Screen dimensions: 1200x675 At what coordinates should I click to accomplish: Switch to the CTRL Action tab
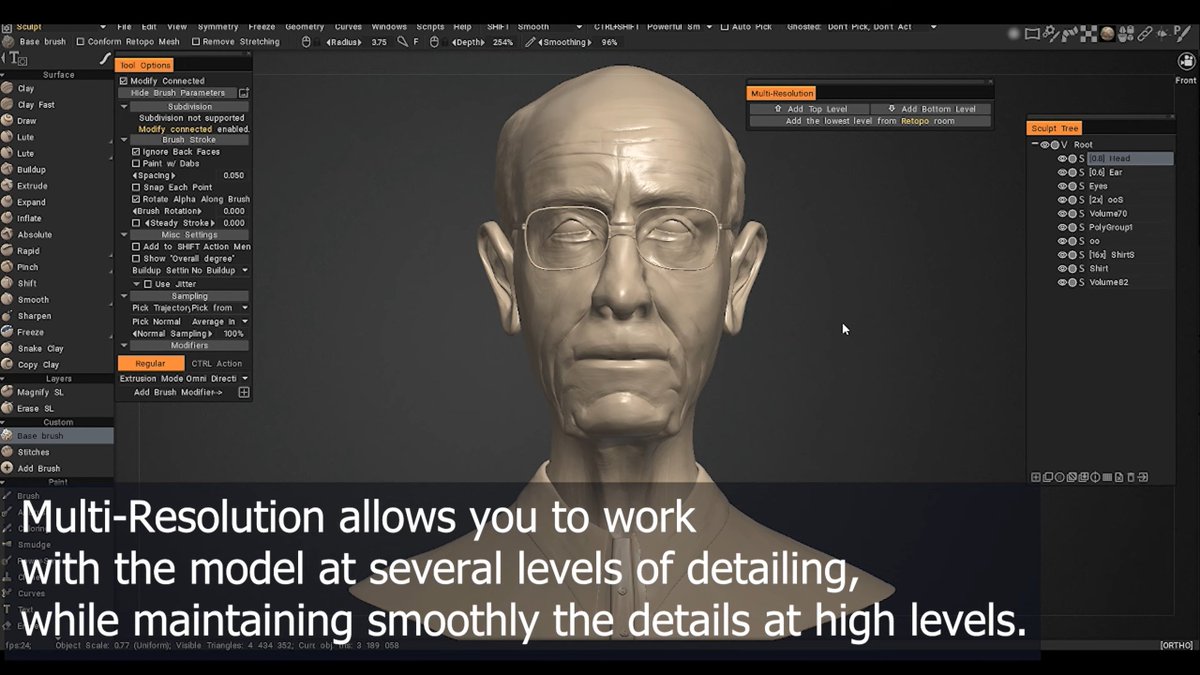coord(216,363)
